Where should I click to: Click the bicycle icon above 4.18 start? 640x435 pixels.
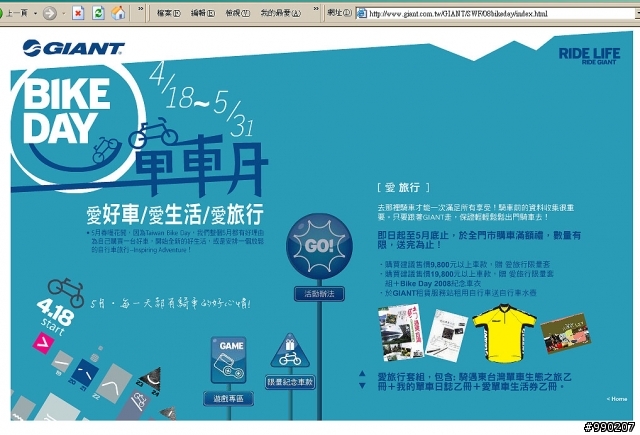66,291
